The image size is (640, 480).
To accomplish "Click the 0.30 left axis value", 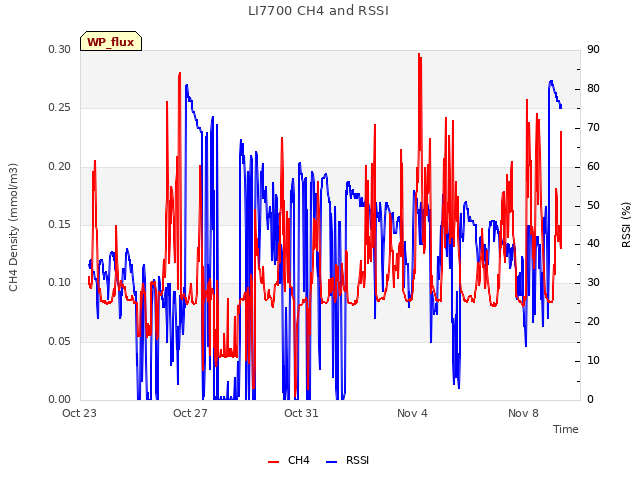I will pyautogui.click(x=60, y=49).
